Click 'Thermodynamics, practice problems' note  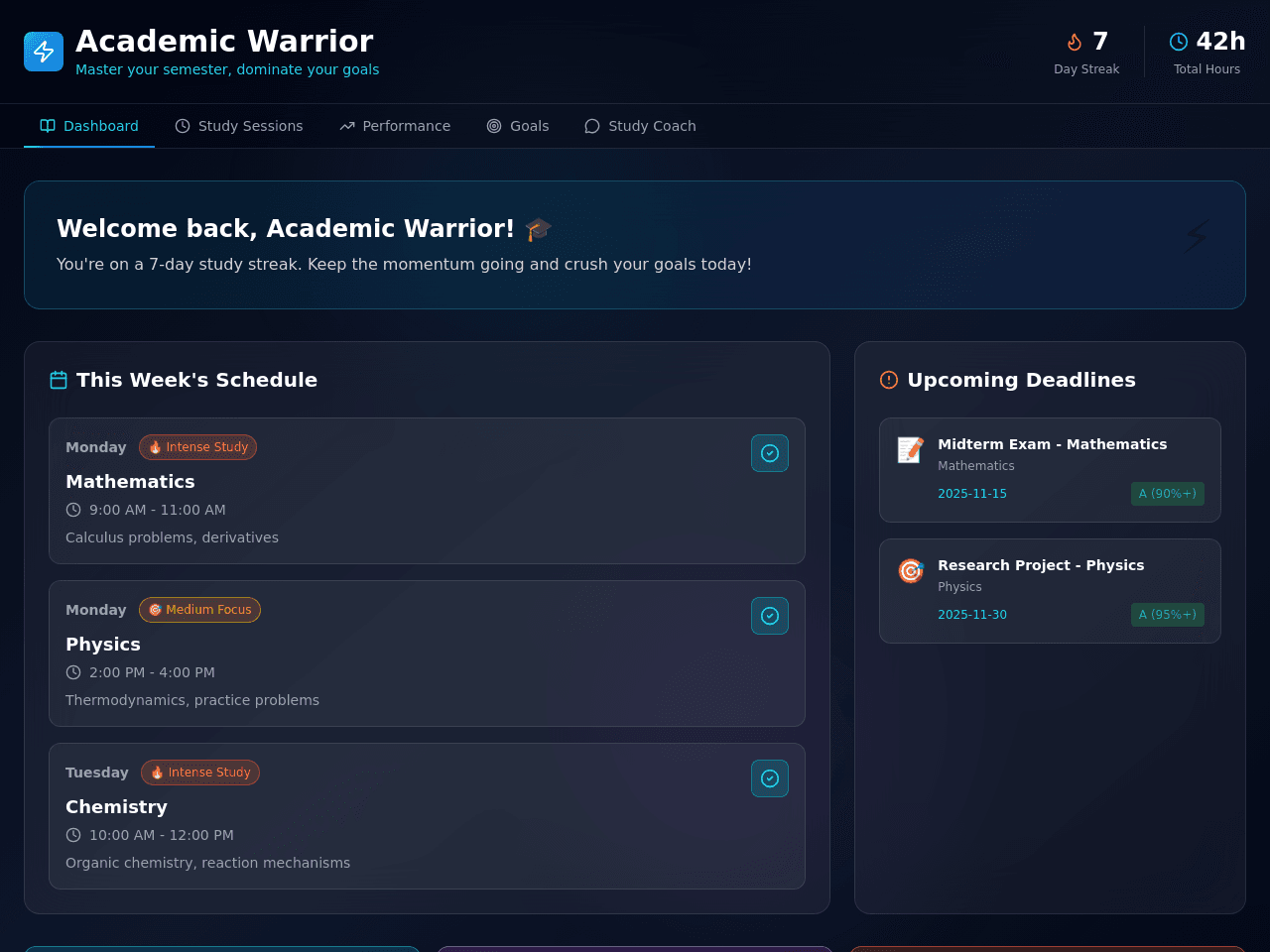[x=192, y=700]
